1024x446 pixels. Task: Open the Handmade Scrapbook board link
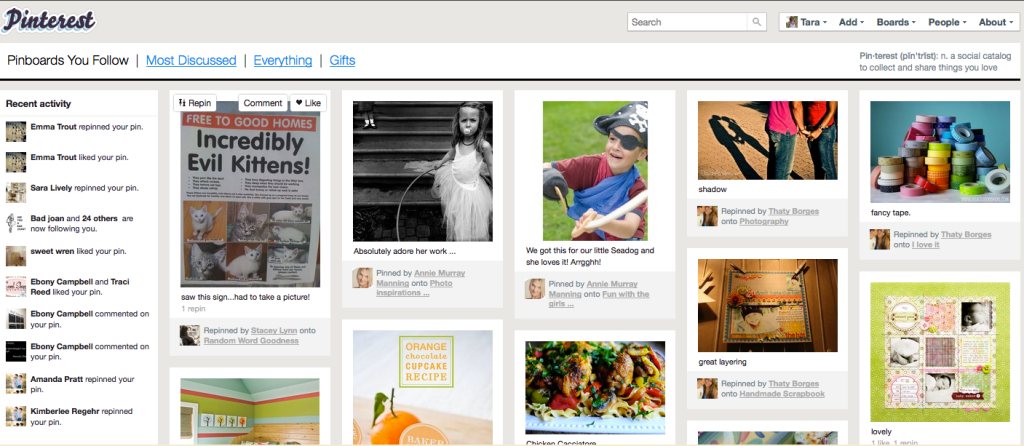[782, 394]
